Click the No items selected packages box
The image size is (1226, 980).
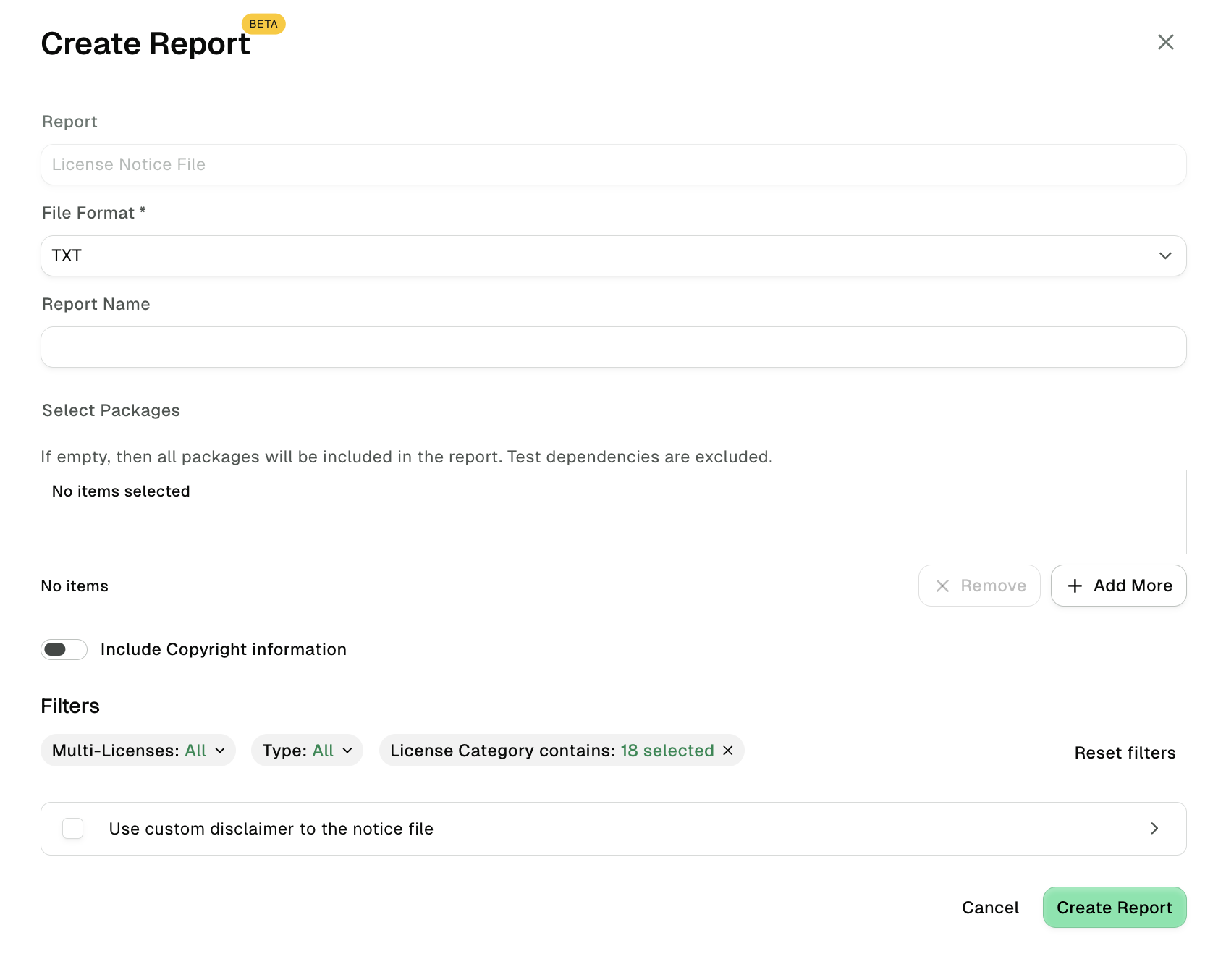click(x=613, y=512)
